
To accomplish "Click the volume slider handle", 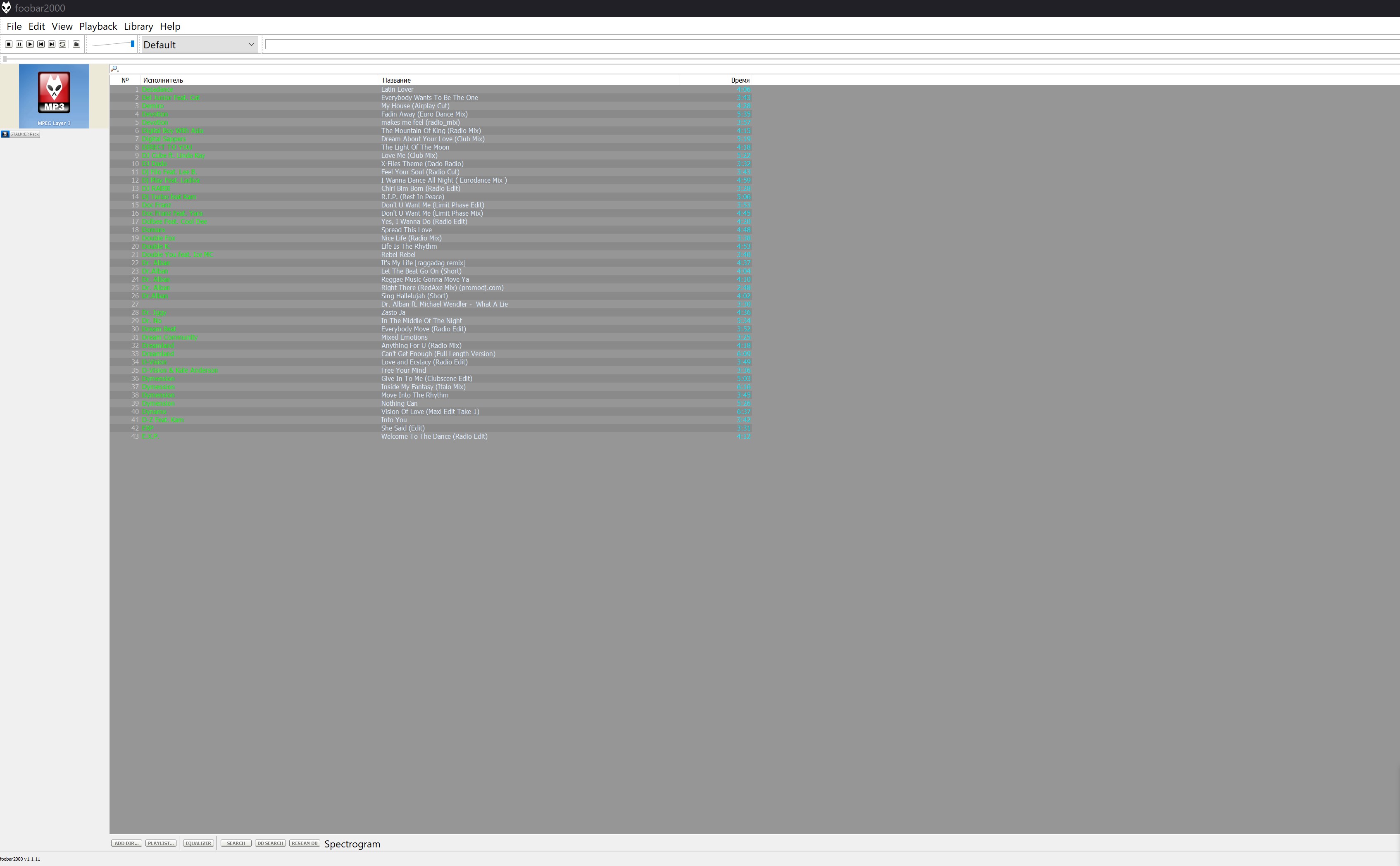I will click(x=132, y=44).
